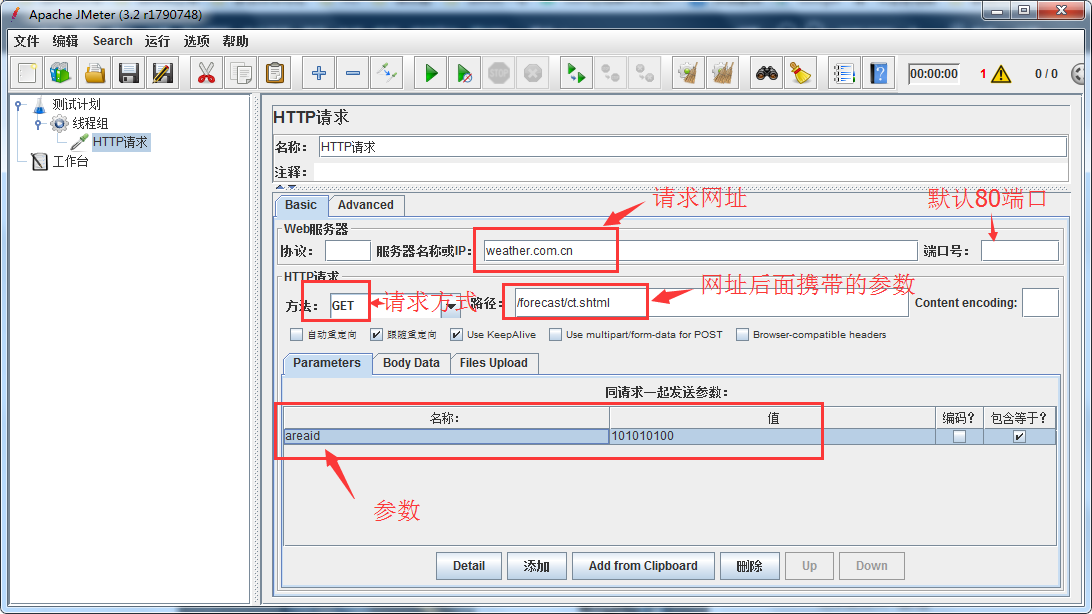Click the binoculars Search icon

766,73
